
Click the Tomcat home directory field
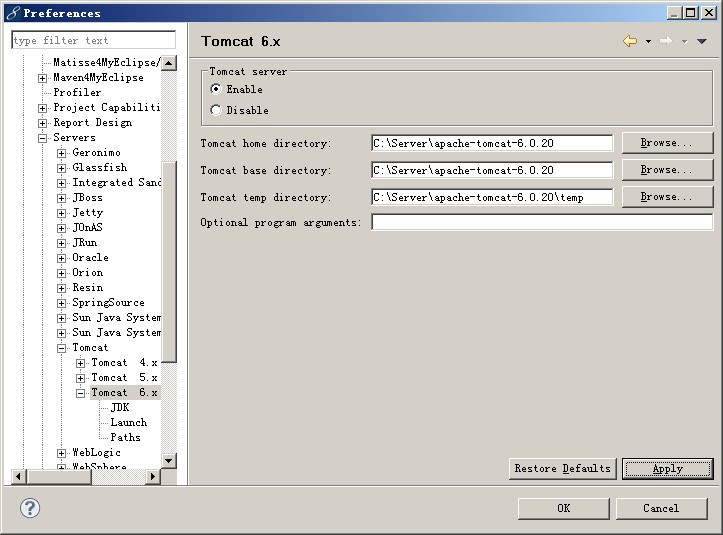(x=492, y=143)
